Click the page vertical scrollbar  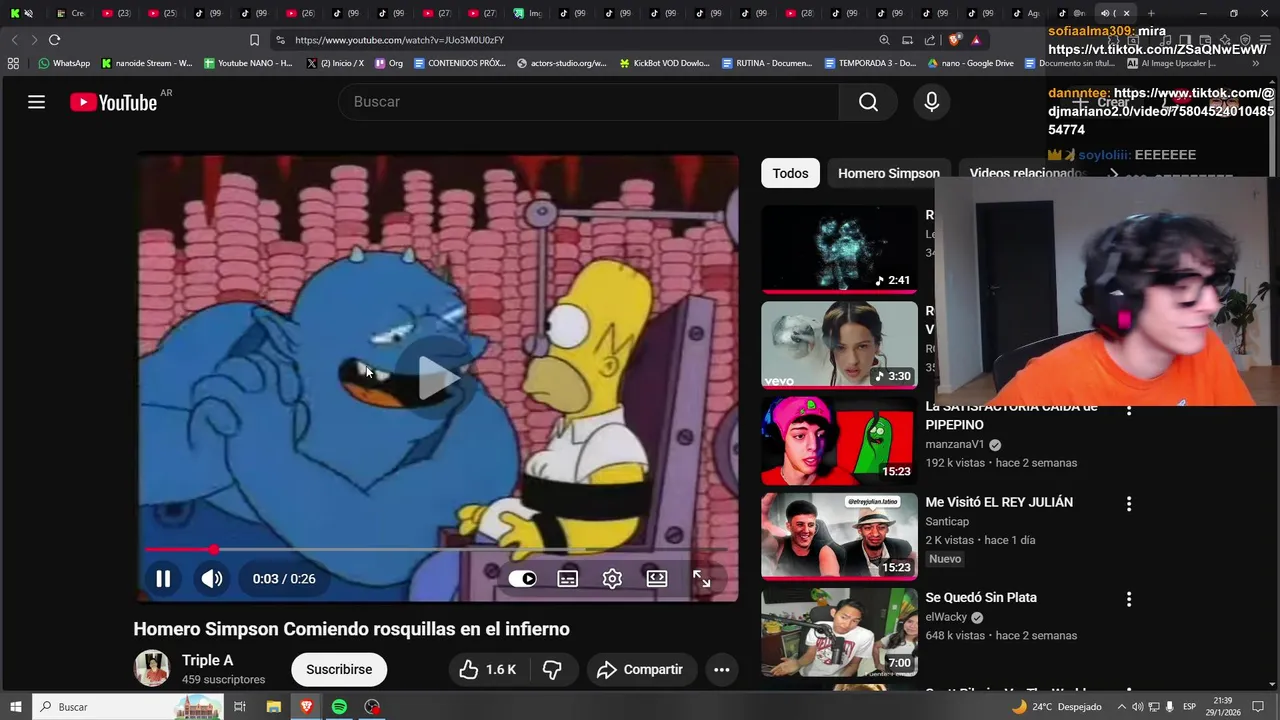1272,385
